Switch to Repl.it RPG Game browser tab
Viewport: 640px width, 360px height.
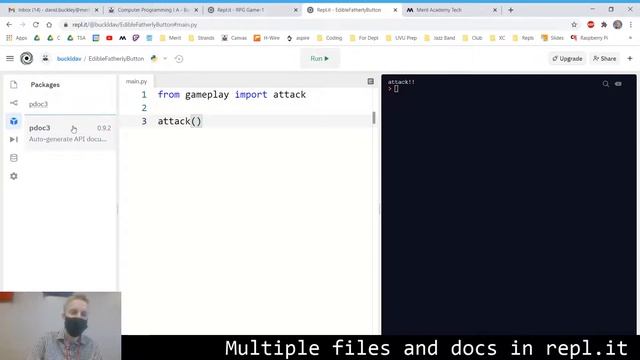[x=252, y=10]
